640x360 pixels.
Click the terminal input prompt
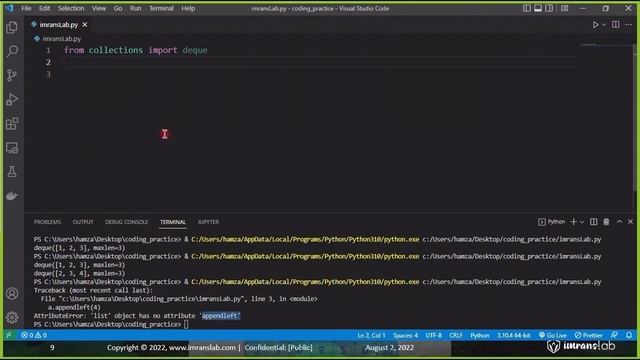pos(186,324)
